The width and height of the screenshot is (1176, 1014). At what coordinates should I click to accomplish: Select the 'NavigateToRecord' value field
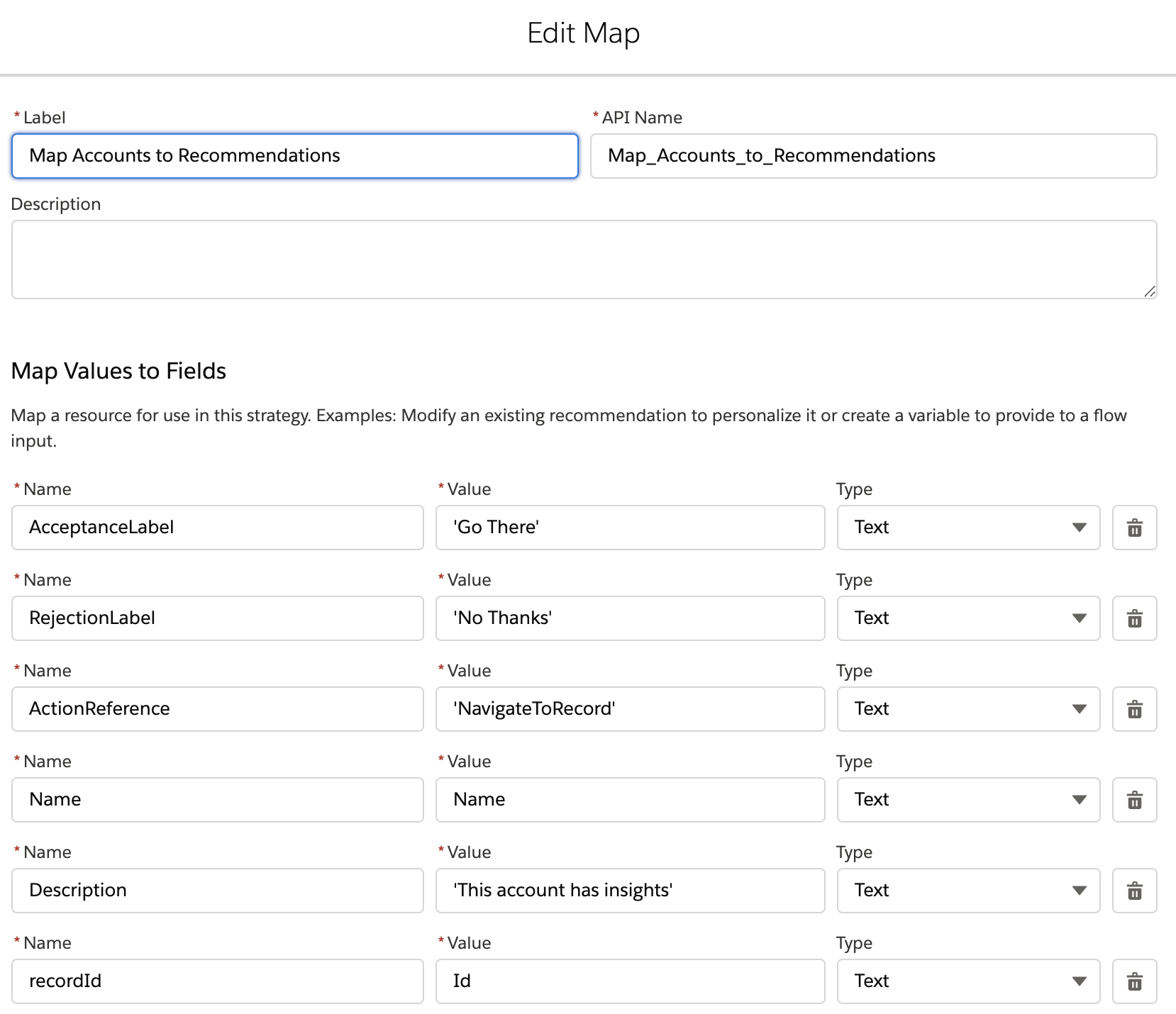[630, 709]
